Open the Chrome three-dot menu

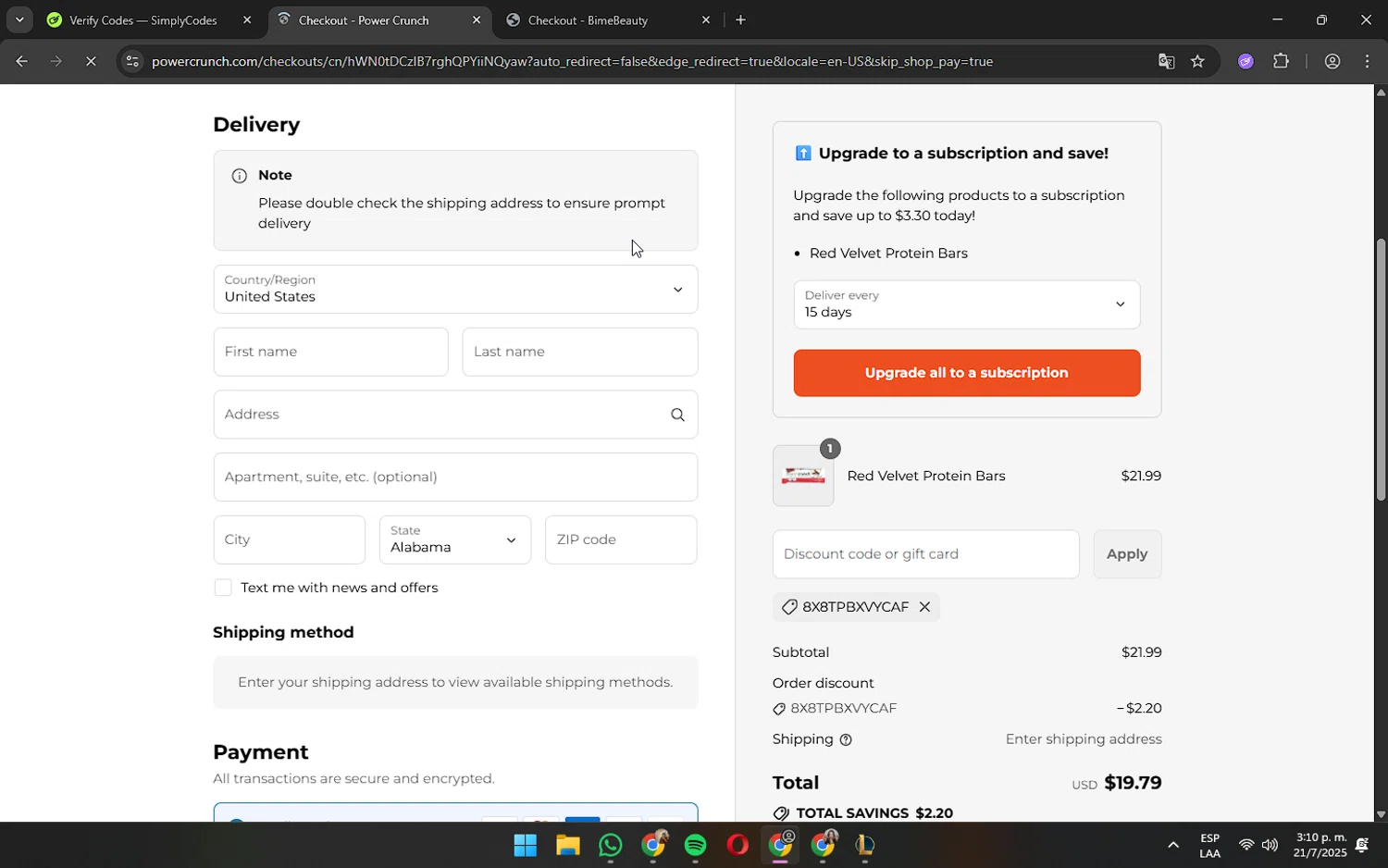coord(1368,61)
